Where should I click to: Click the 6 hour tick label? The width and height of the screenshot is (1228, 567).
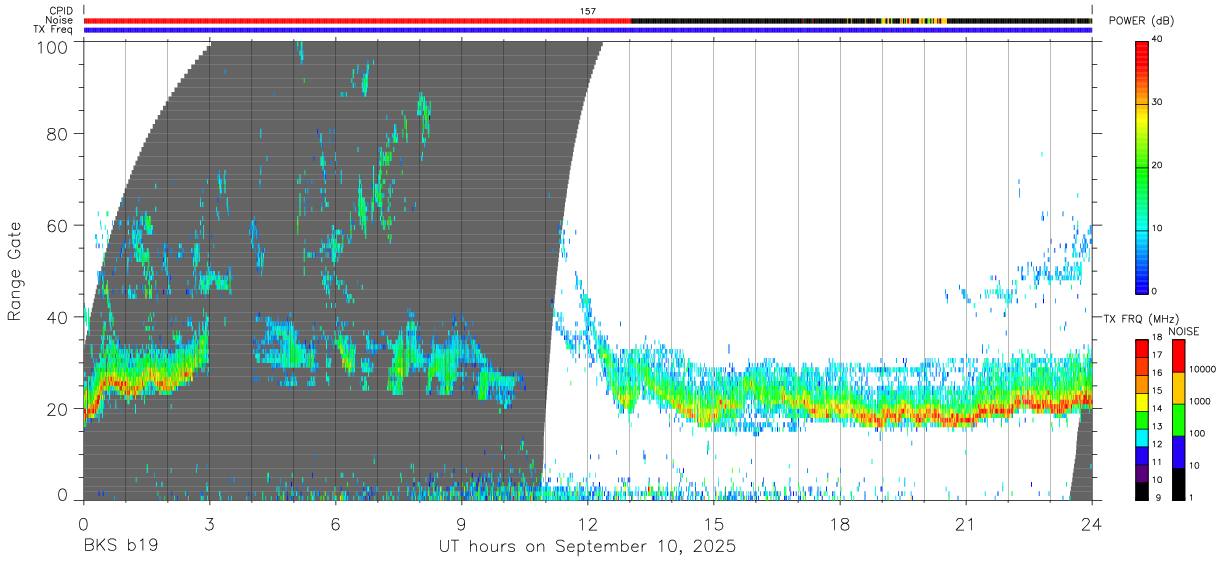coord(336,525)
